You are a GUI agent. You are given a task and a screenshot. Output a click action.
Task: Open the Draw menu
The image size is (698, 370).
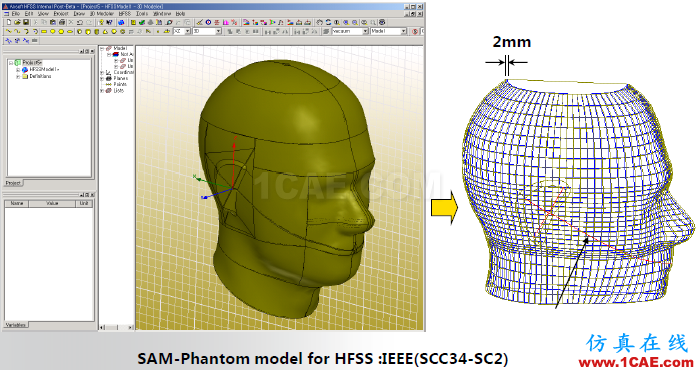coord(79,14)
